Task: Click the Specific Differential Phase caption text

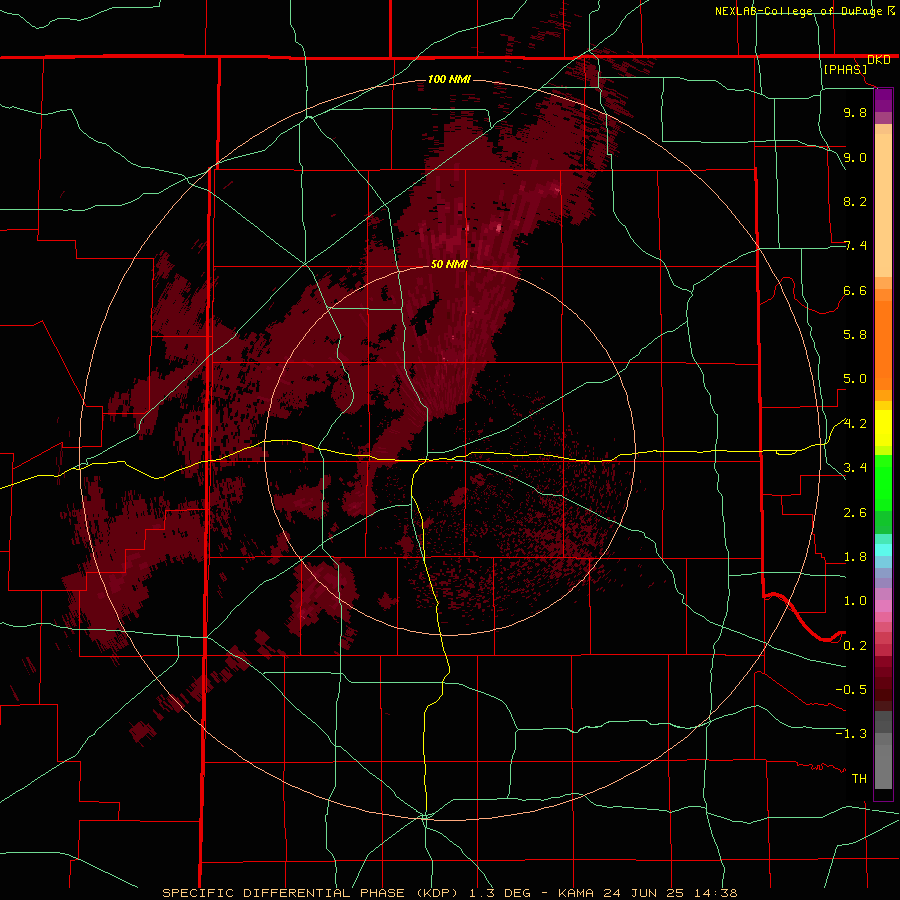Action: point(449,893)
